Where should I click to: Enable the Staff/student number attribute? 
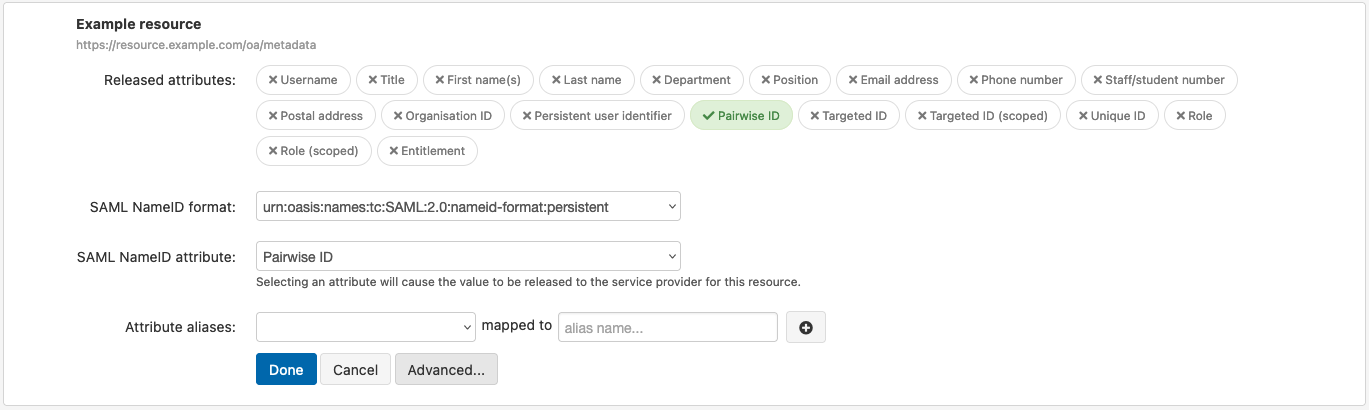[x=1159, y=80]
